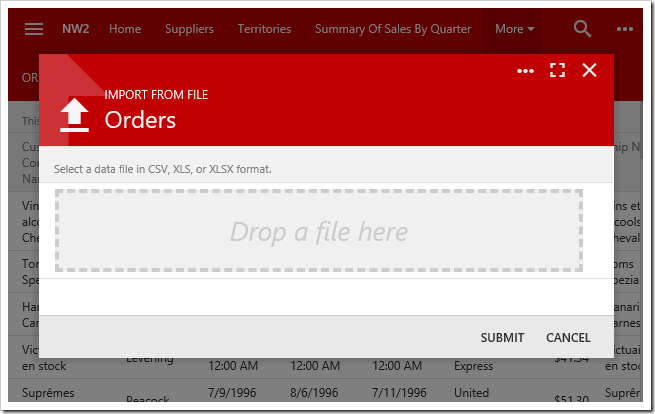Click the $51.30 freight value

coord(571,399)
